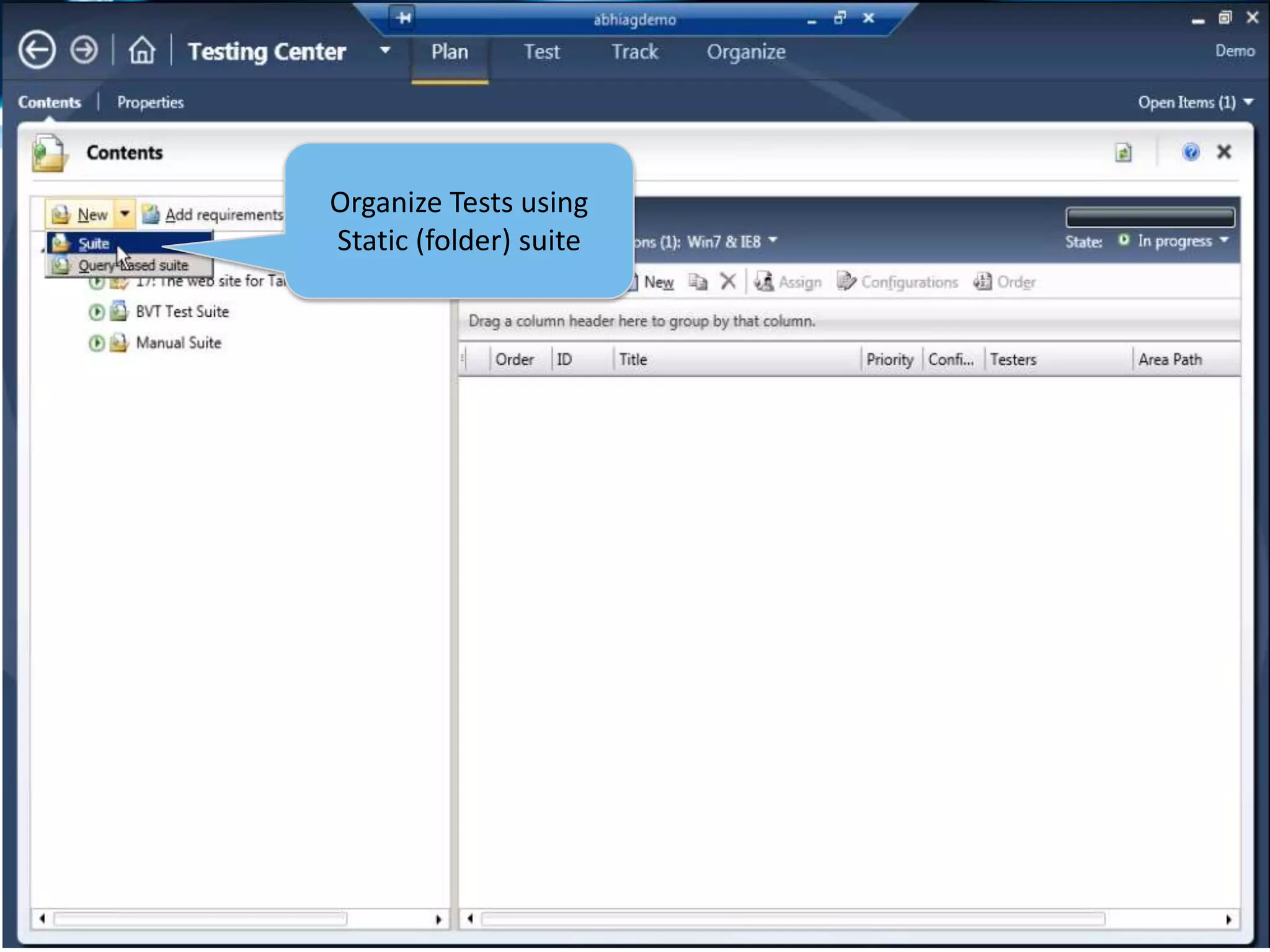1270x952 pixels.
Task: Open the Open Items (1) dropdown
Action: click(1248, 102)
